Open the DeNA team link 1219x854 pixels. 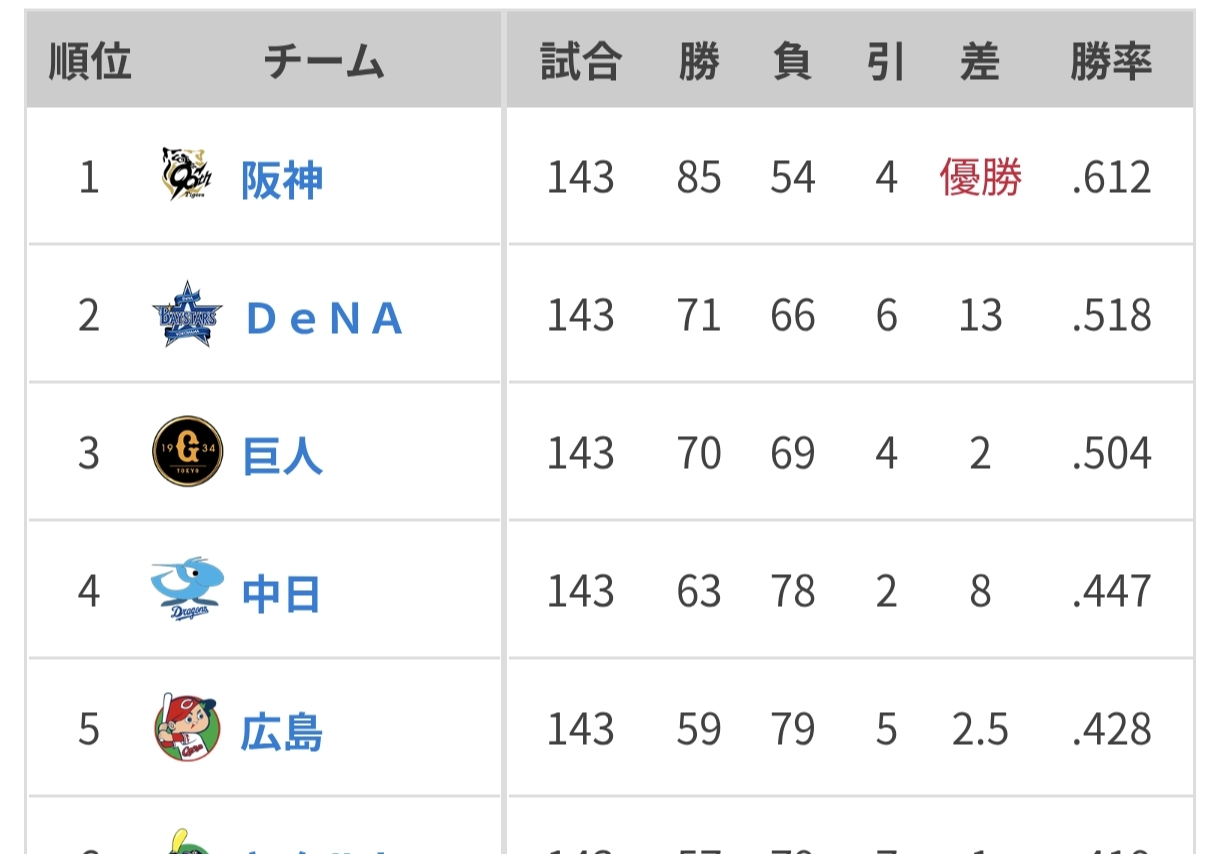(324, 318)
